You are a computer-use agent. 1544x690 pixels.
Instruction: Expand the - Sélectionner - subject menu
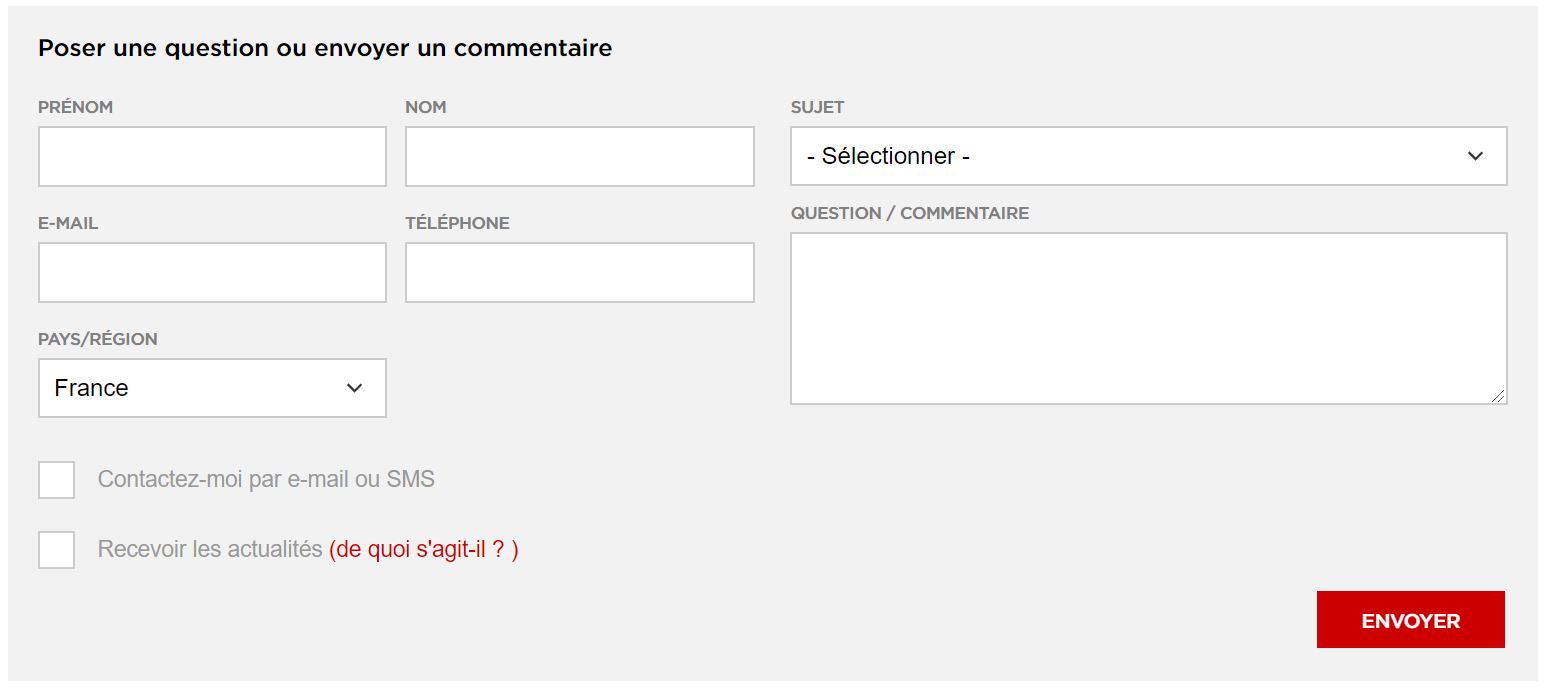pyautogui.click(x=1147, y=156)
